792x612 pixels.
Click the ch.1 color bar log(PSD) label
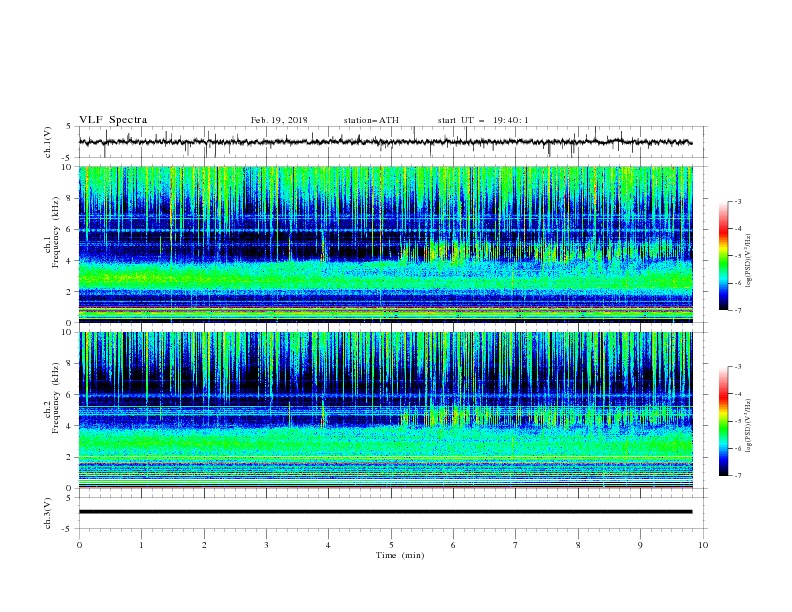coord(748,261)
